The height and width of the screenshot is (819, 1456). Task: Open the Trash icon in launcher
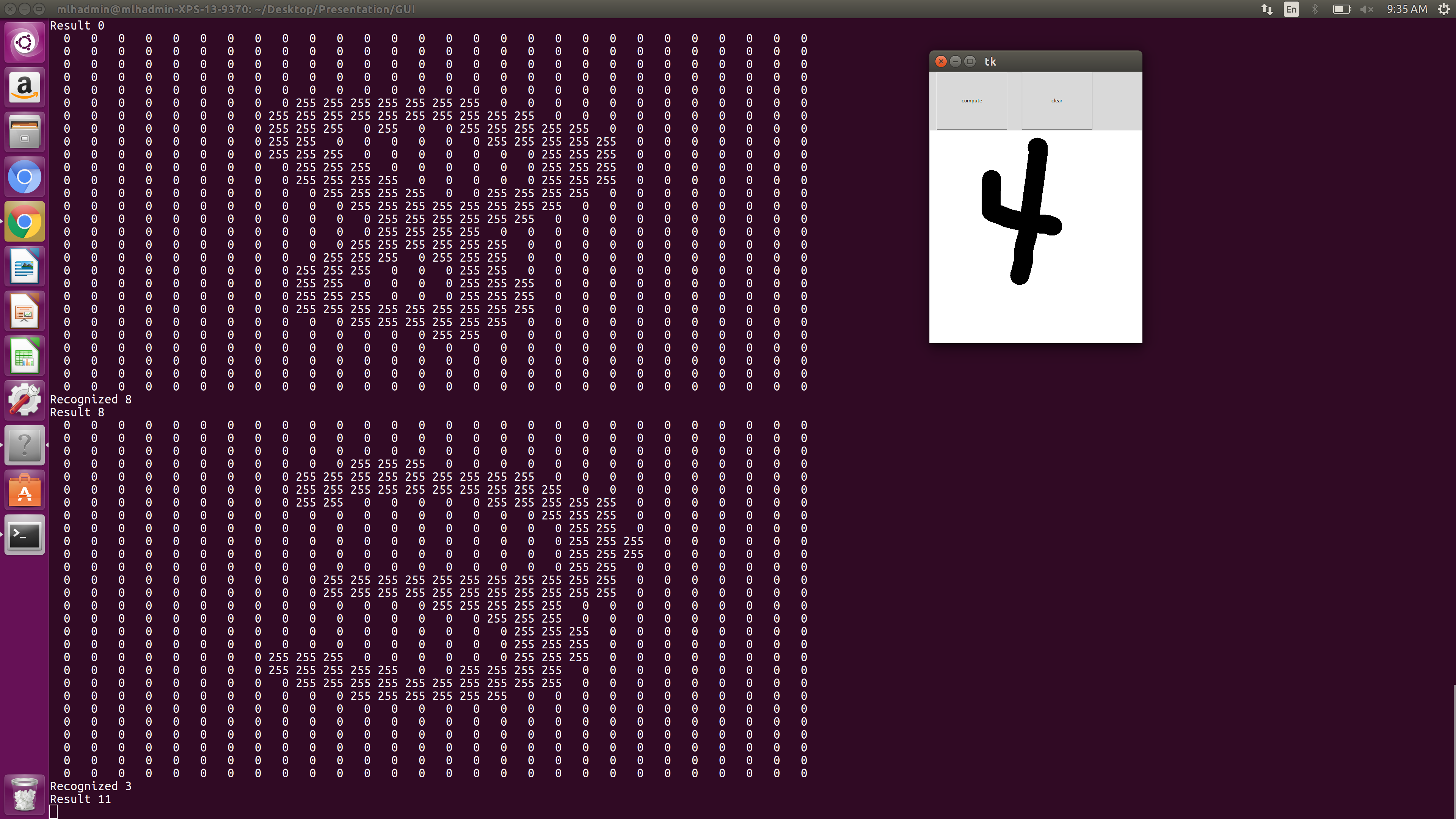pos(24,794)
